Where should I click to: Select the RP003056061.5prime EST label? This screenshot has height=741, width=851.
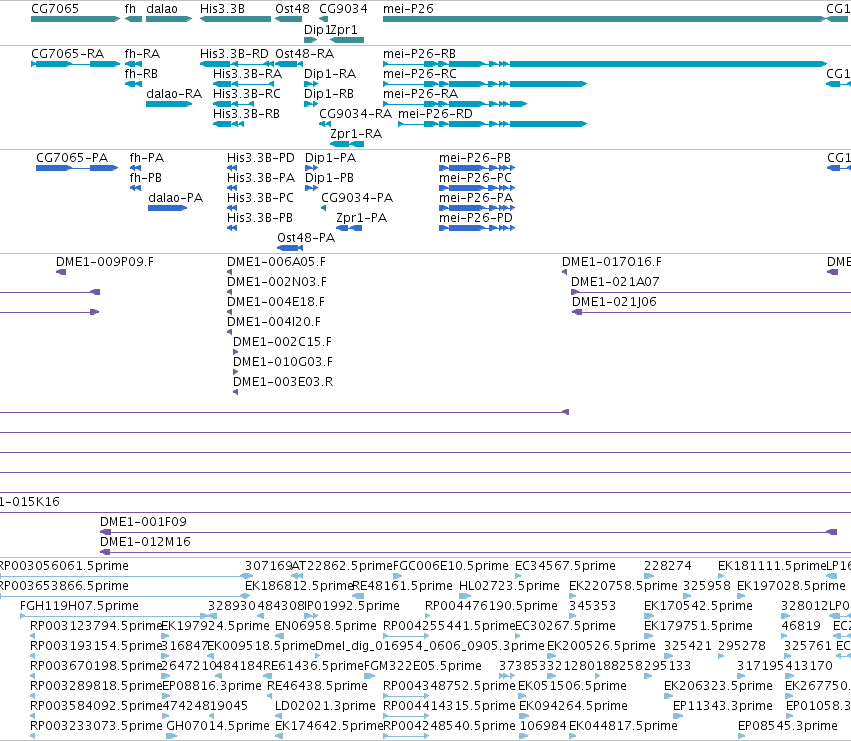tap(64, 566)
